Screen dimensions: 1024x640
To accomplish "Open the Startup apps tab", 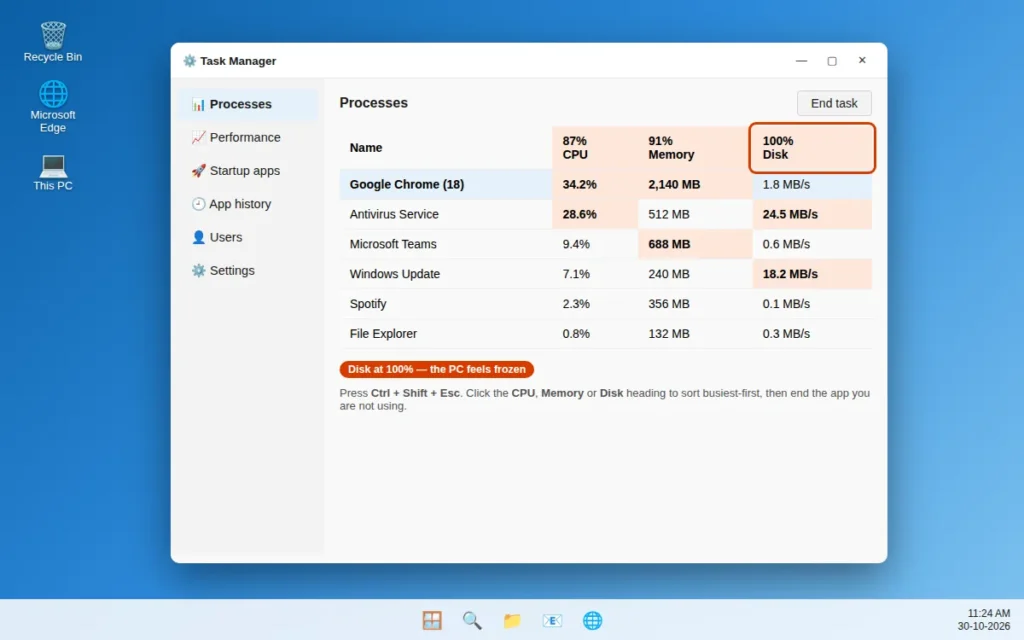I will 248,170.
